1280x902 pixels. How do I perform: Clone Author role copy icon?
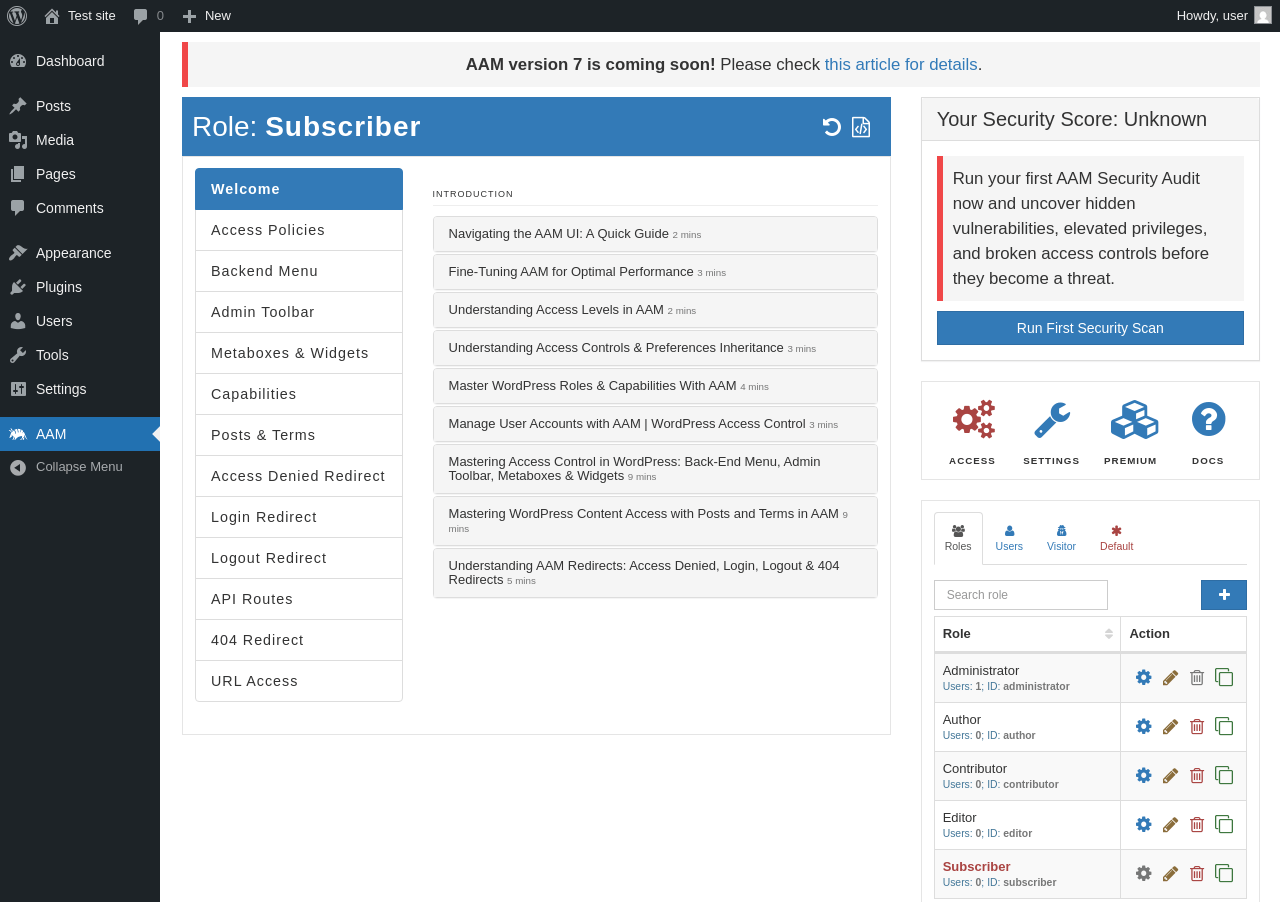click(1224, 726)
